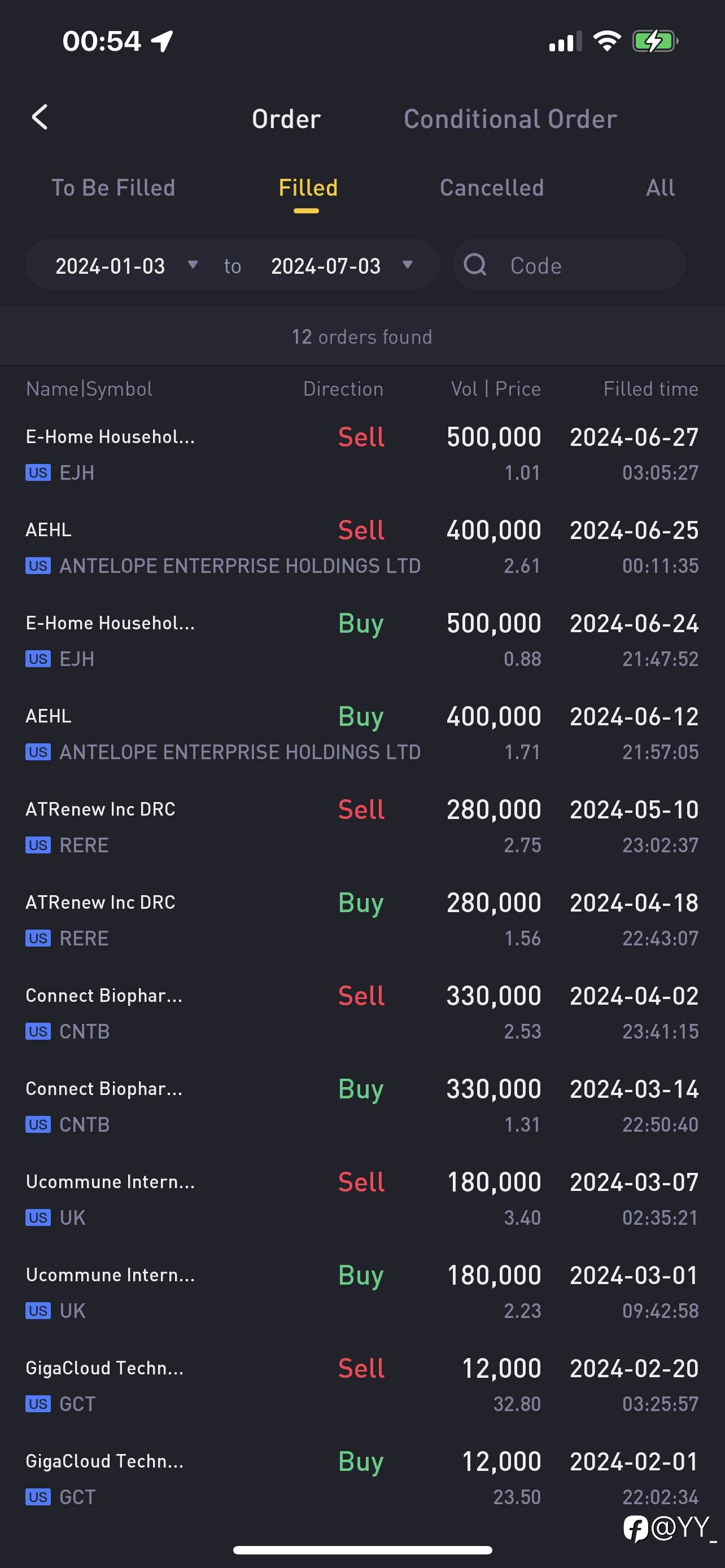
Task: Tap the US badge beside RERE sell order
Action: [x=38, y=845]
